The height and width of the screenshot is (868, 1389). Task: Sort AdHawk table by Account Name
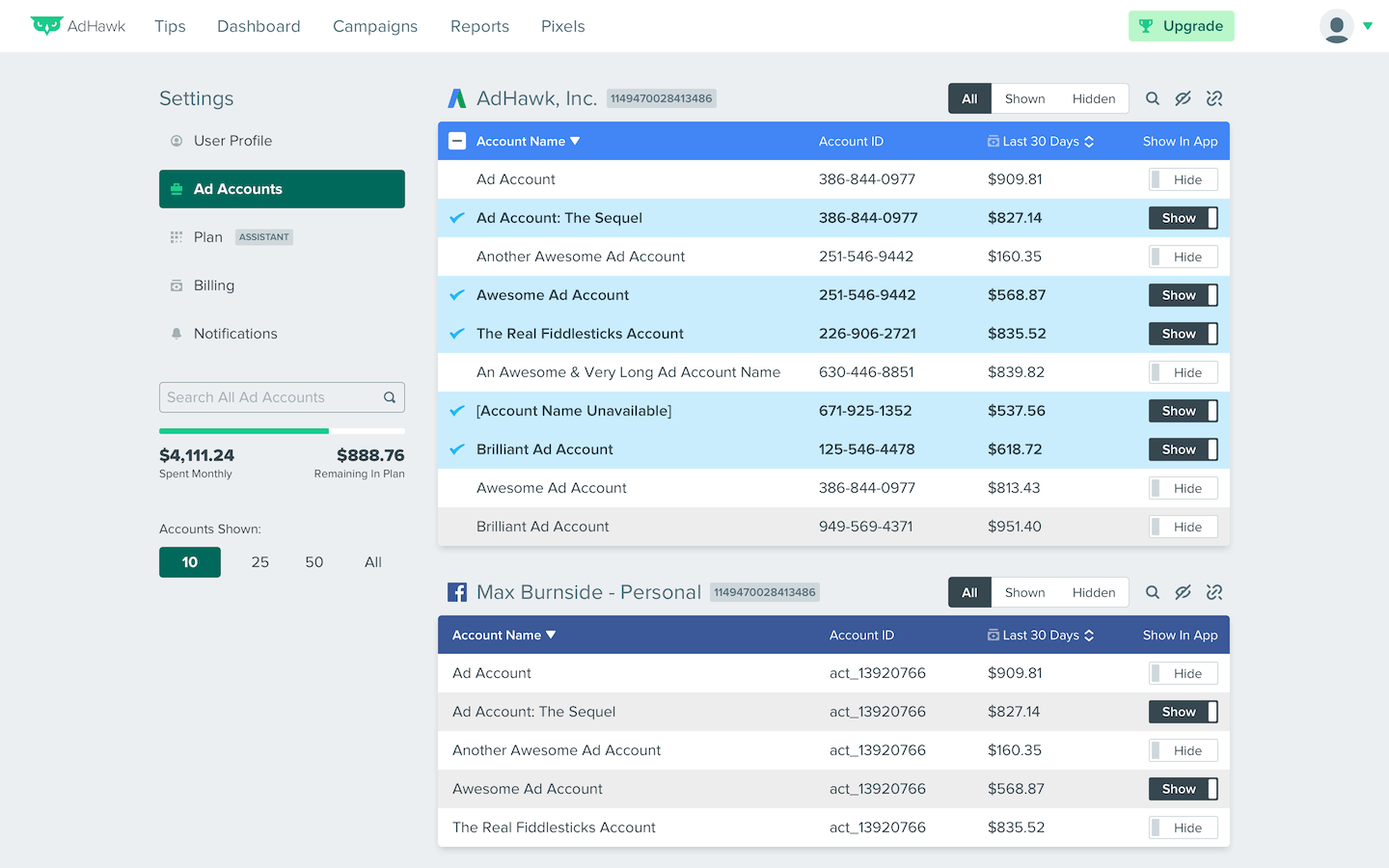(528, 141)
